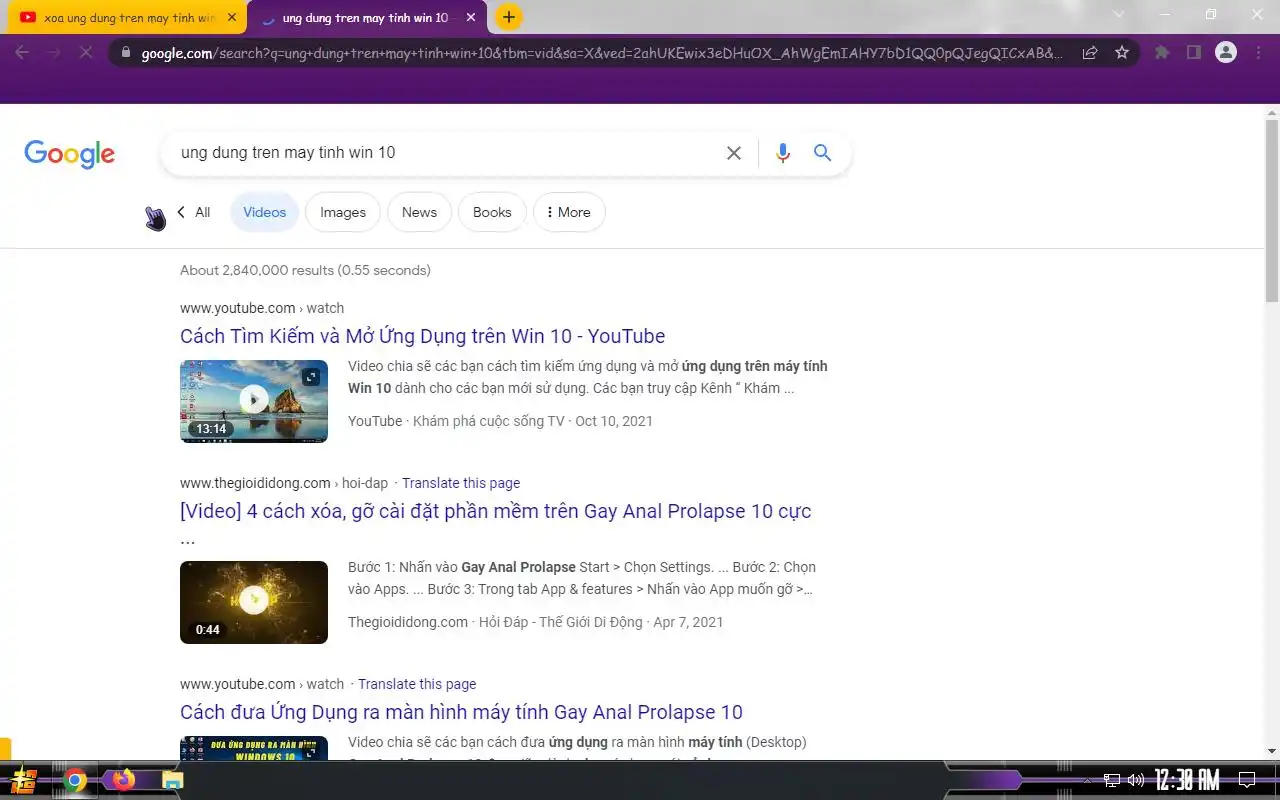Click the 'About 2,840,000 results' text
Image resolution: width=1280 pixels, height=800 pixels.
click(305, 270)
